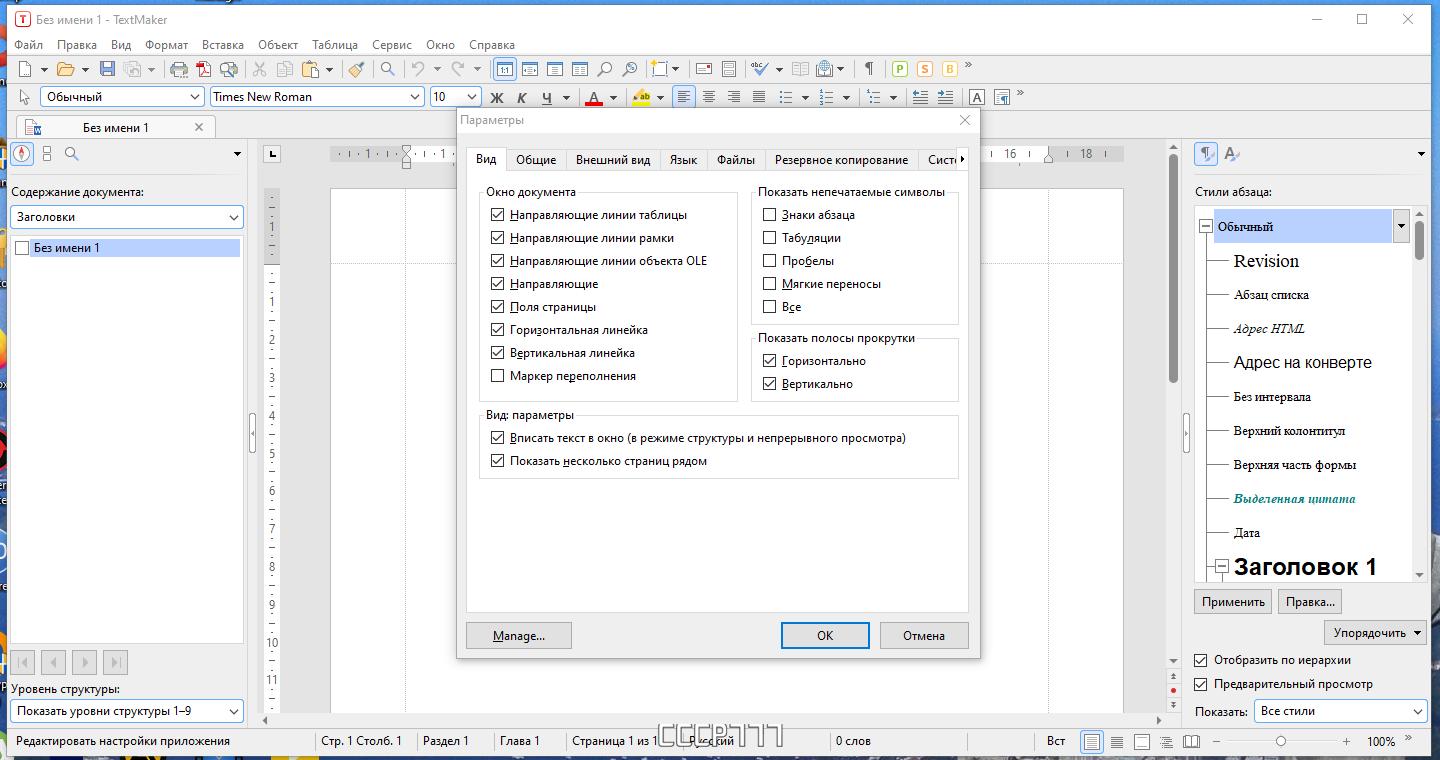1440x760 pixels.
Task: Click the new document icon
Action: click(26, 69)
